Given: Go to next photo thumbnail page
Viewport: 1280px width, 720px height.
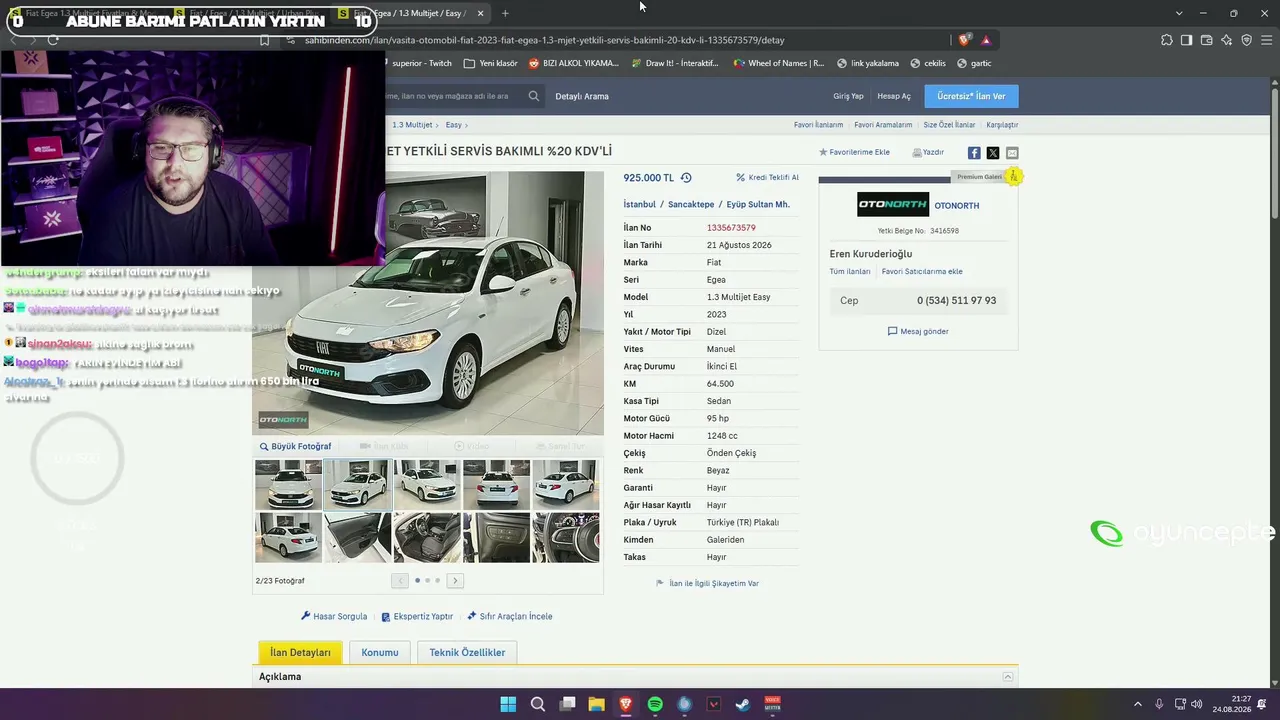Looking at the screenshot, I should [x=455, y=580].
